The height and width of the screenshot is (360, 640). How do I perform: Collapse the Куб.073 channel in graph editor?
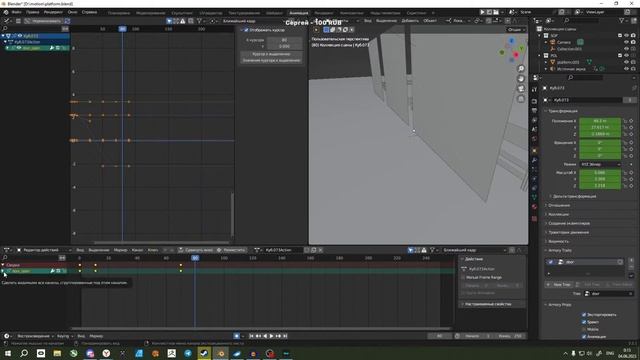point(3,36)
